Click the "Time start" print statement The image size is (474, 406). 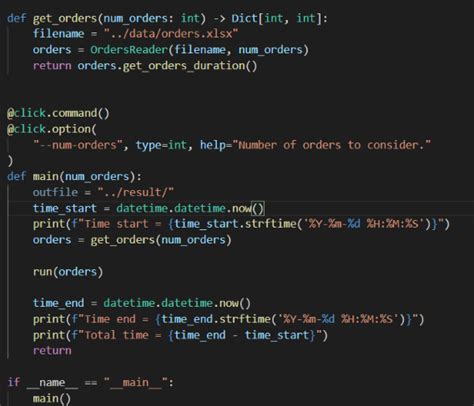(x=241, y=224)
